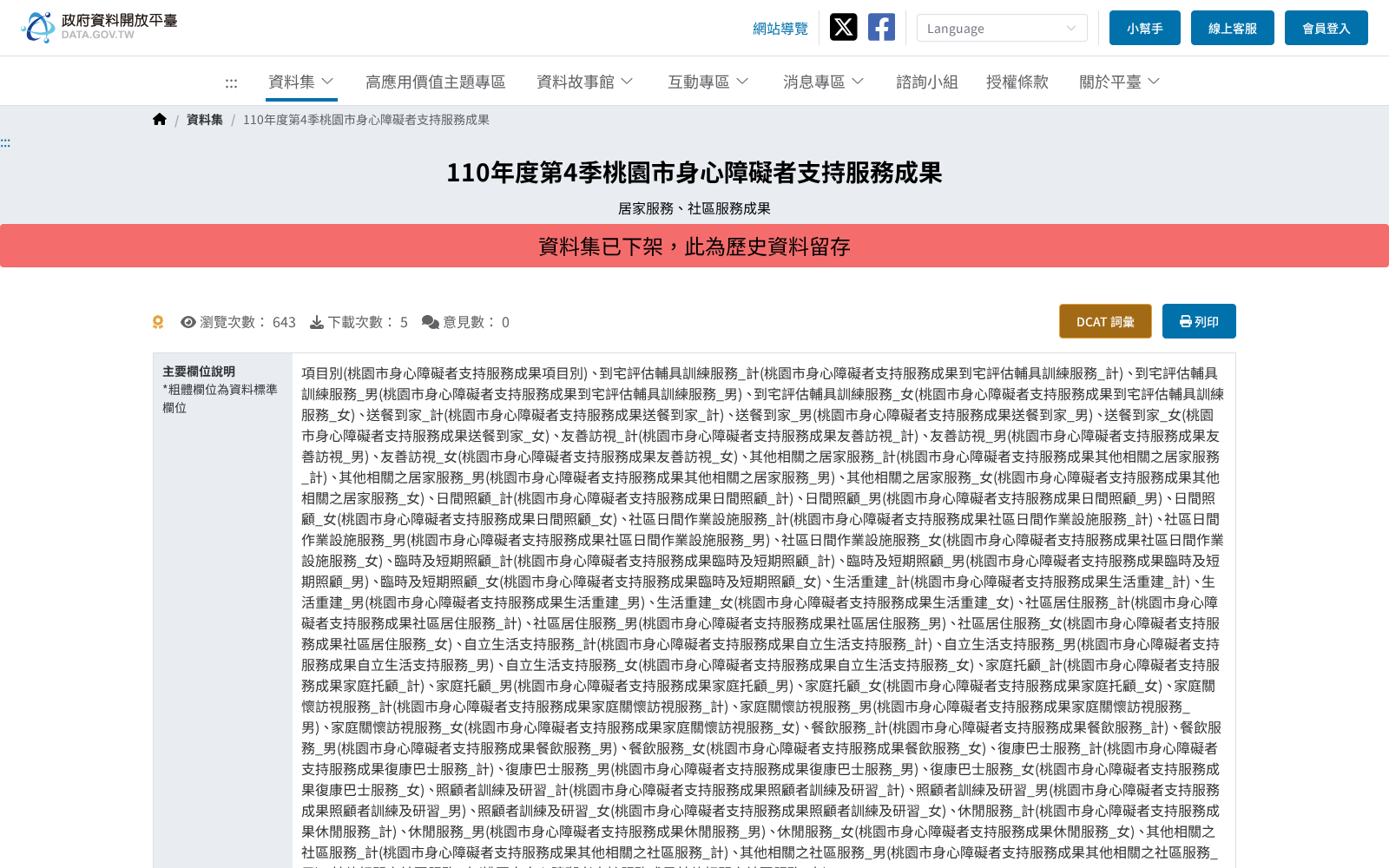This screenshot has height=868, width=1389.
Task: Click the 意見數: 0 text
Action: pyautogui.click(x=476, y=322)
